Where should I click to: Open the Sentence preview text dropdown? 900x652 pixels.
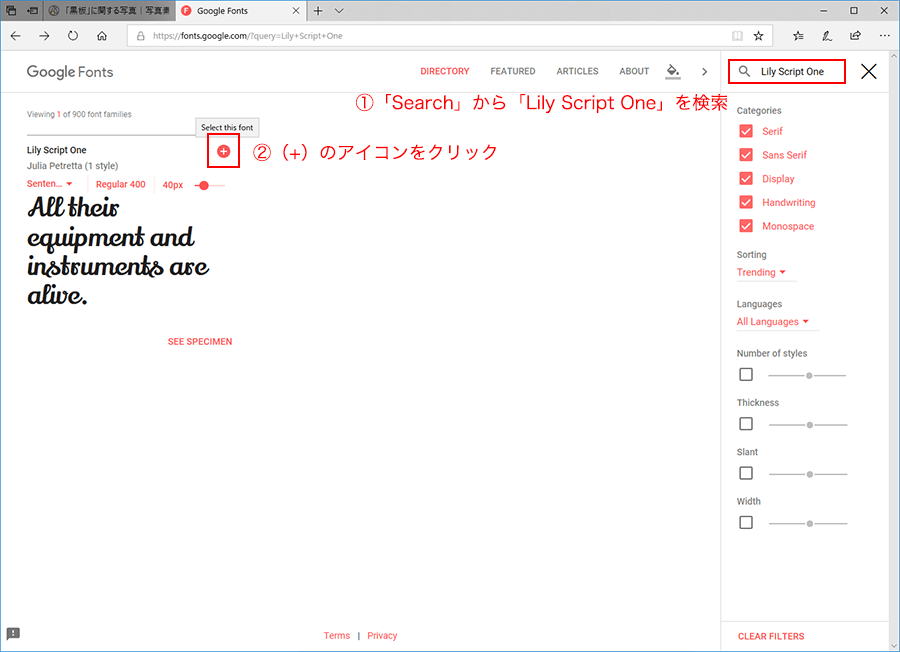[49, 184]
